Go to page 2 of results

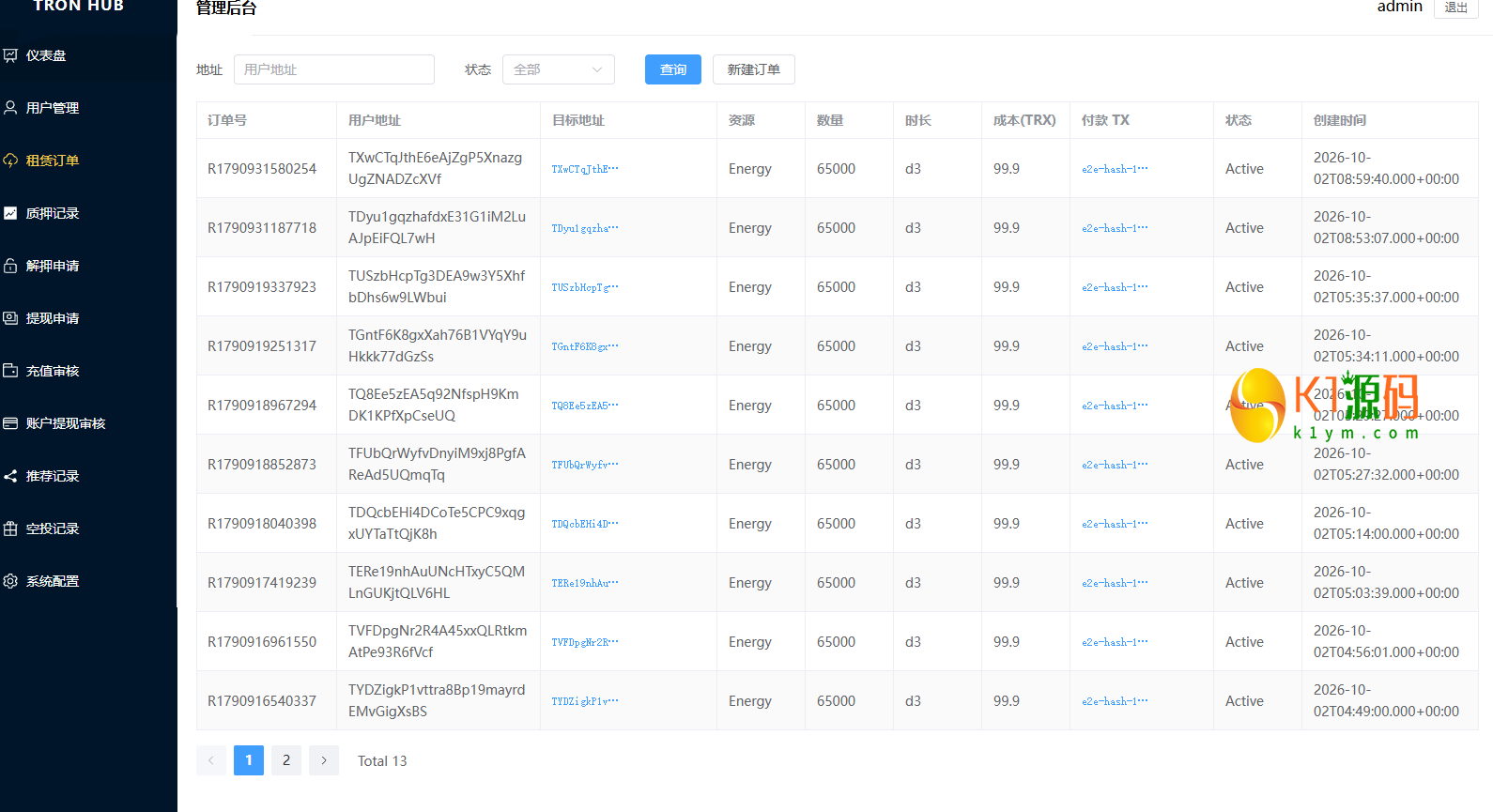tap(286, 760)
